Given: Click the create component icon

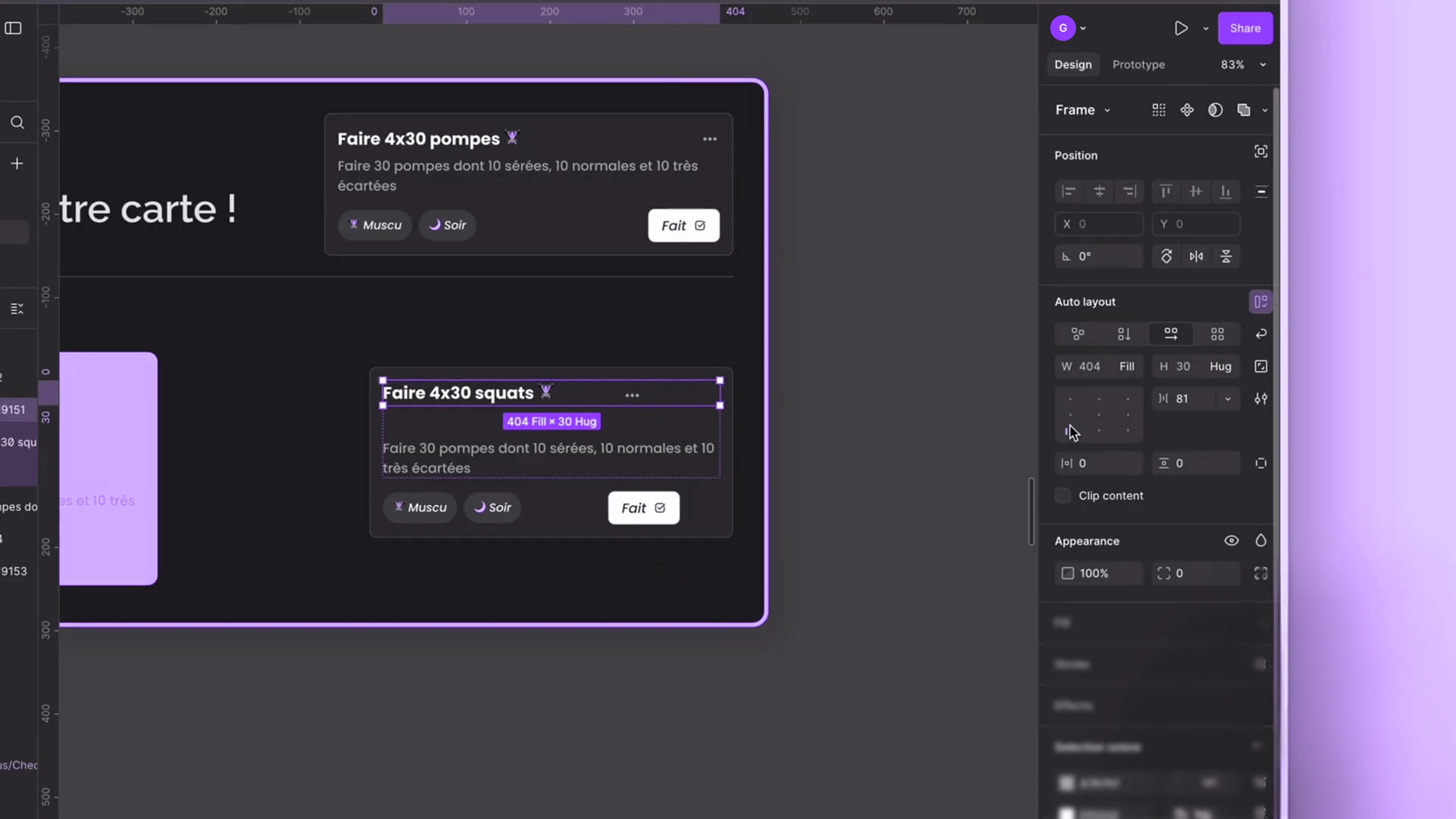Looking at the screenshot, I should [1187, 110].
